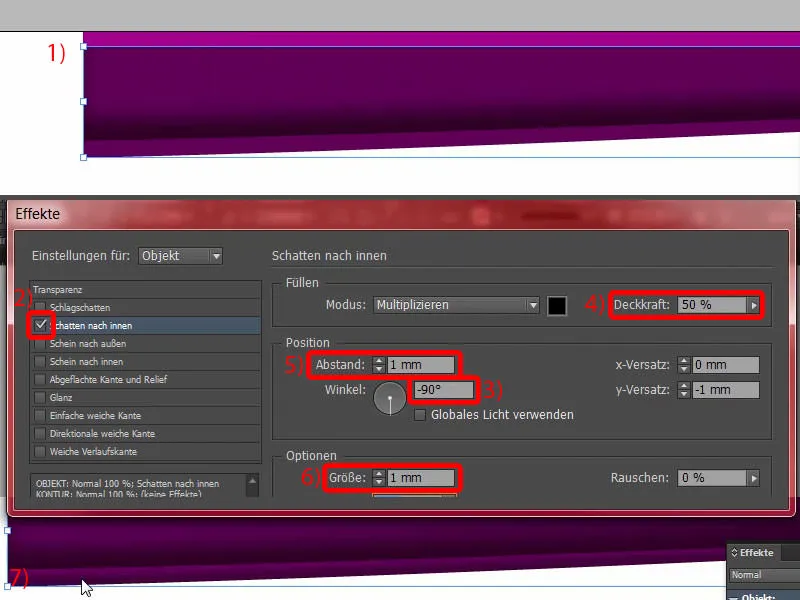Open the Rauschen slider arrow
800x600 pixels.
pos(754,478)
